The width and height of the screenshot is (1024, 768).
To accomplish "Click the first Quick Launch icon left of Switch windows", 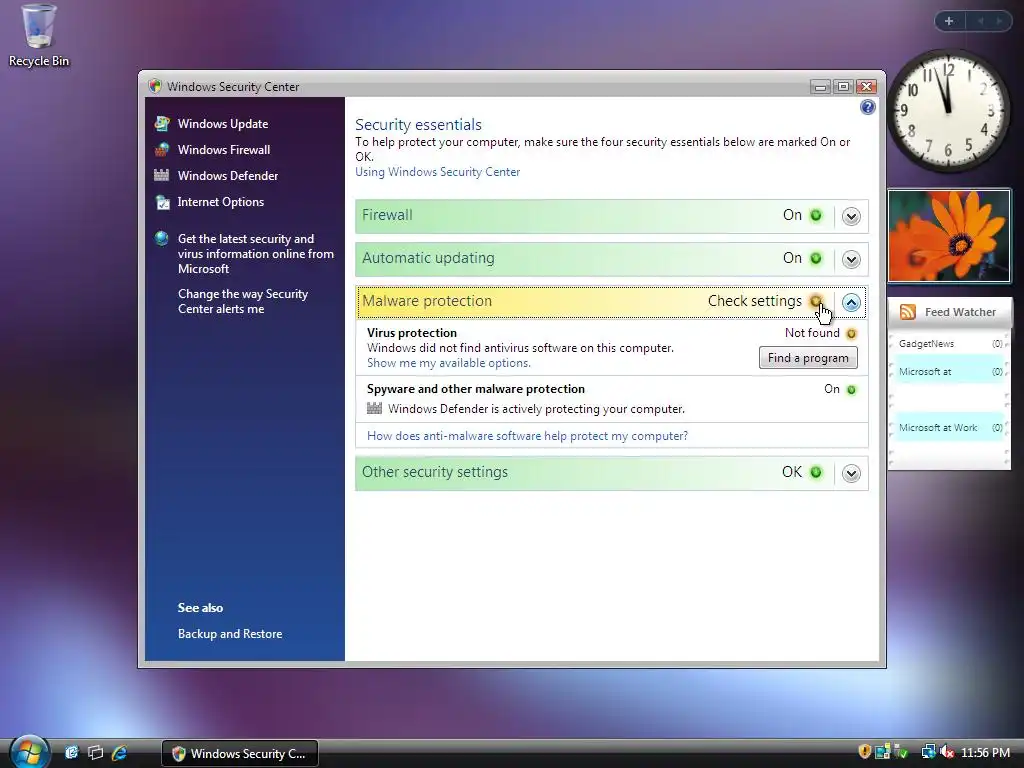I will (x=71, y=753).
